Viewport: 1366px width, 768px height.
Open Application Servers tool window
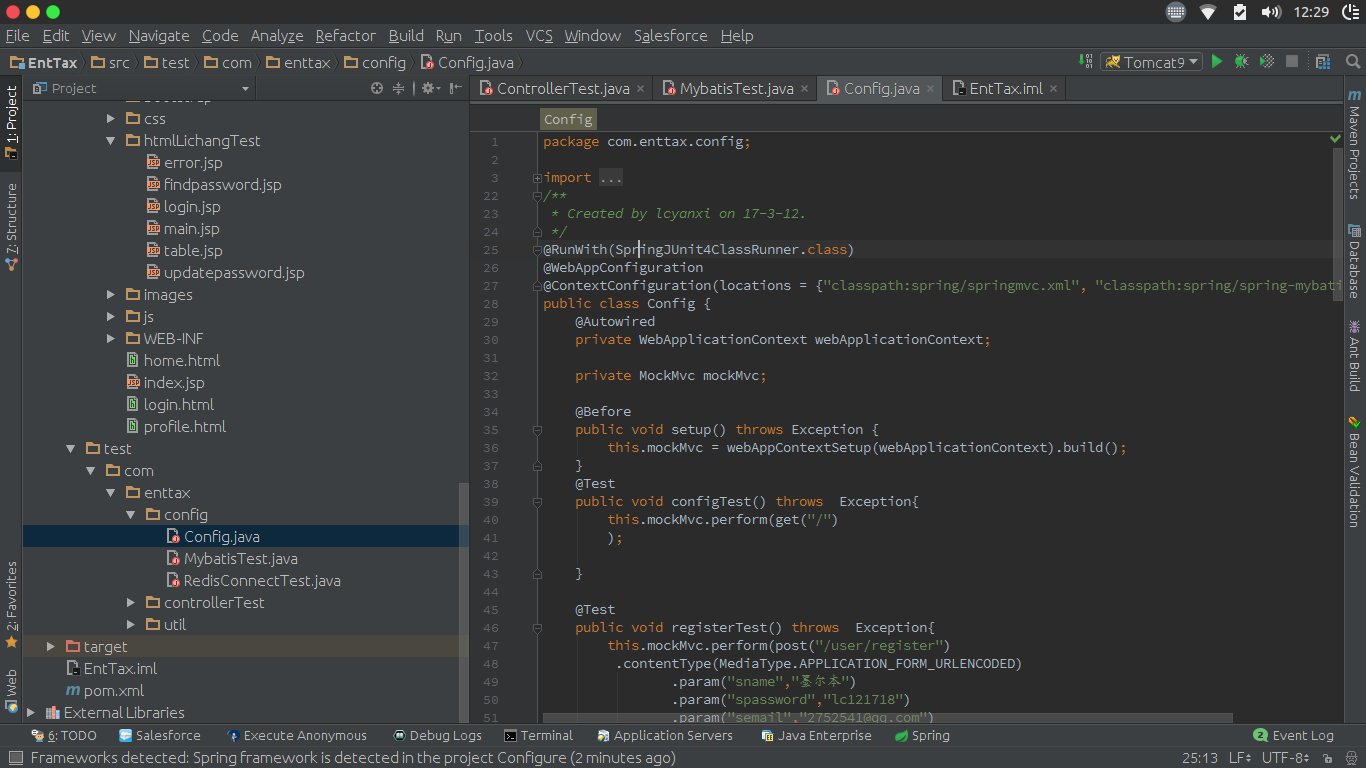click(665, 736)
